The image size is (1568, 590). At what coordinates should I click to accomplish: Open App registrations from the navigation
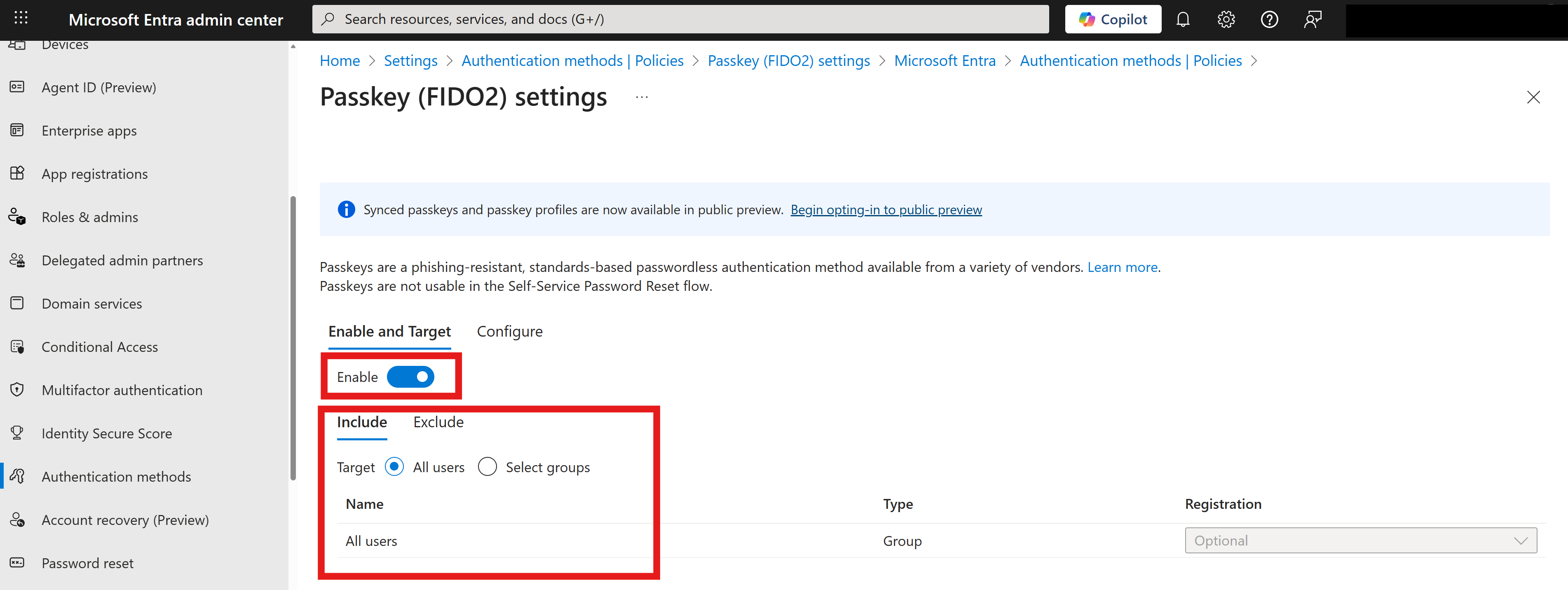click(94, 173)
